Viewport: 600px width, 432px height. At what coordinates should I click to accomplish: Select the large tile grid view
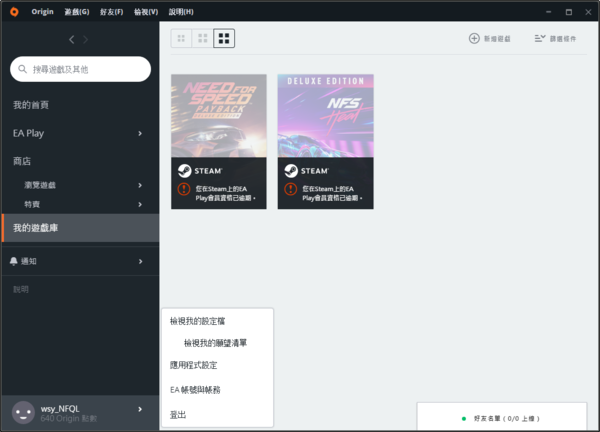225,38
